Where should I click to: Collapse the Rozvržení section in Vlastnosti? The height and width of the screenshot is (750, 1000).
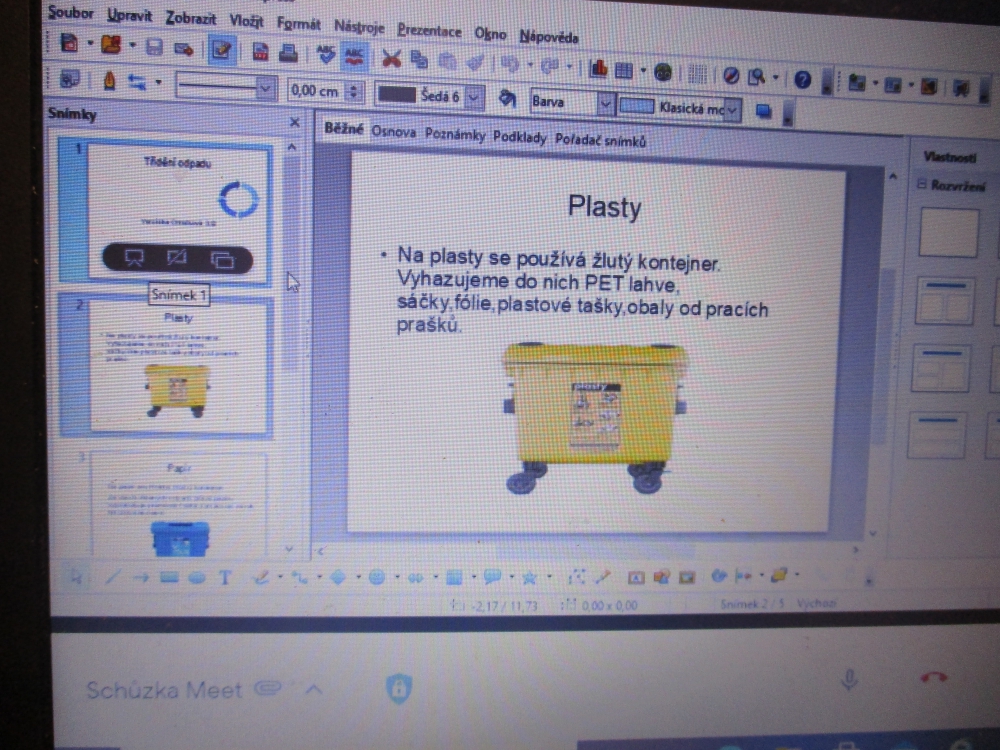922,184
